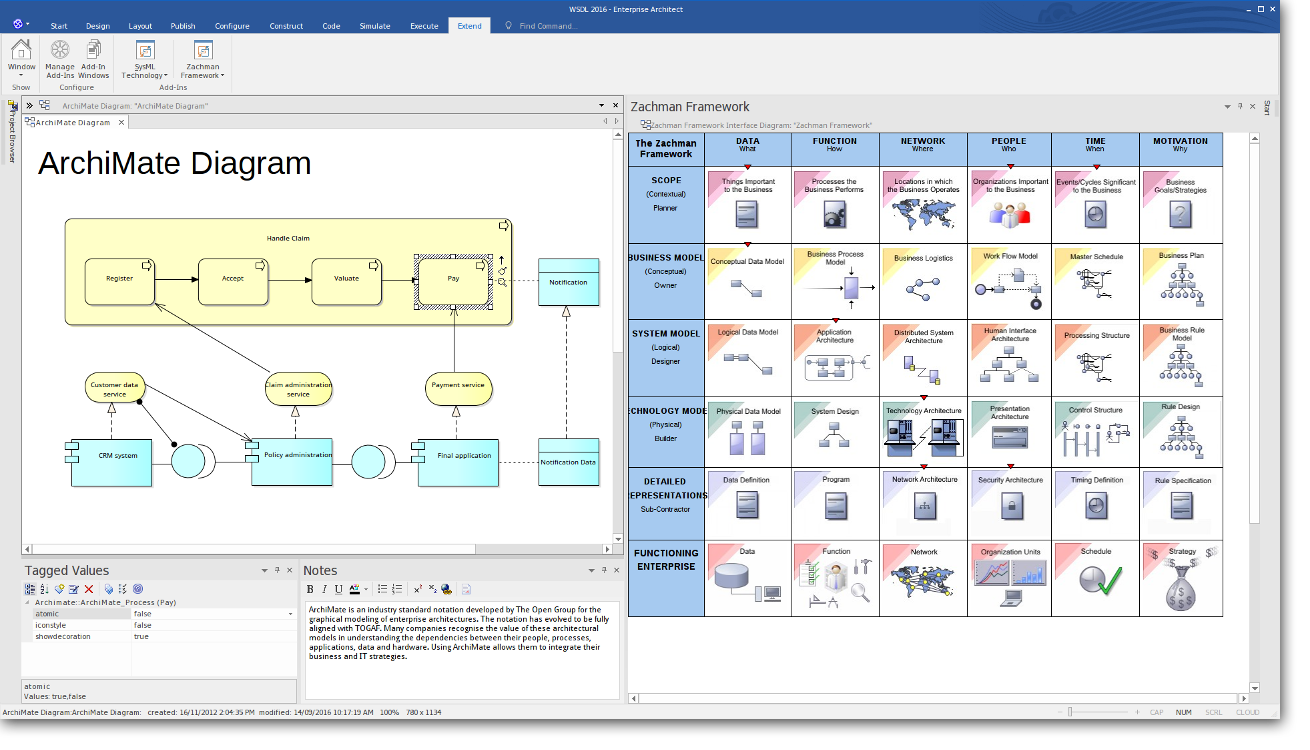
Task: Select the Notification Data object
Action: pos(569,462)
